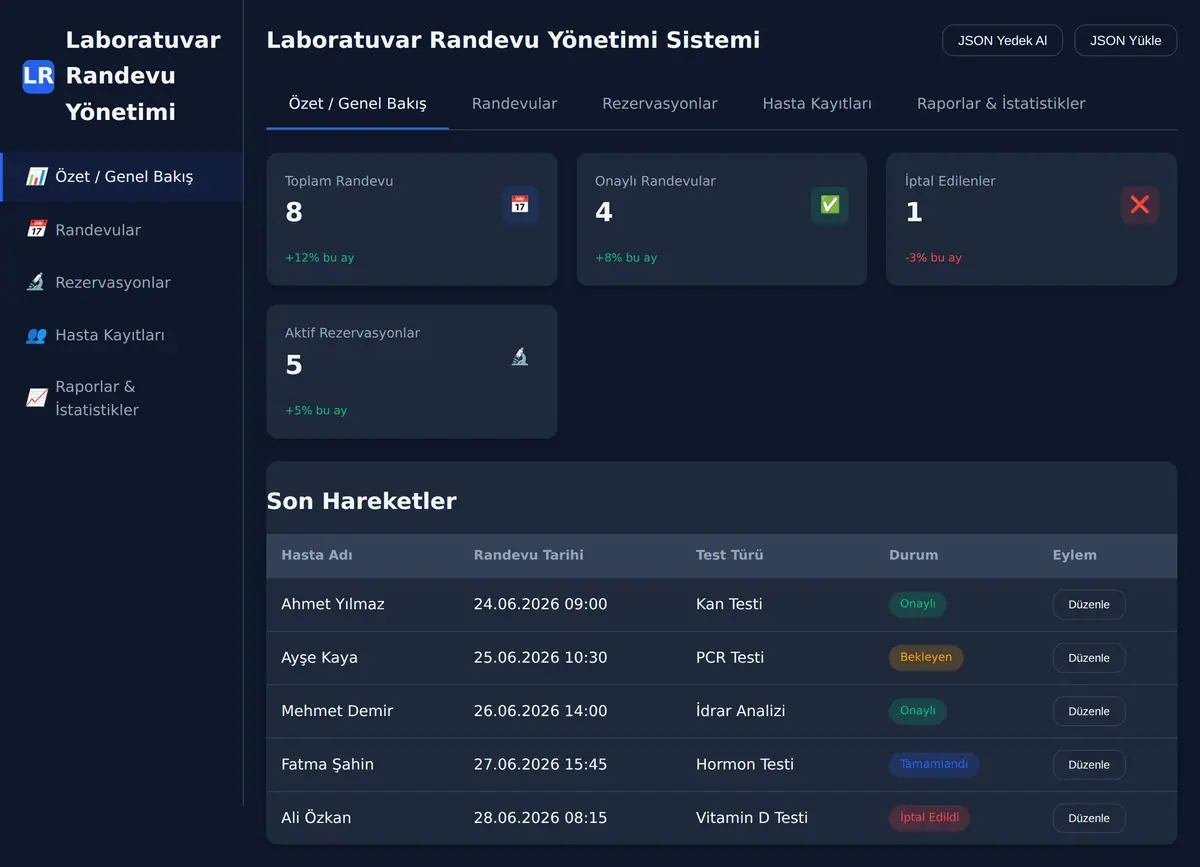Image resolution: width=1200 pixels, height=867 pixels.
Task: Go to the Raporlar & İstatistikler tab
Action: 1001,104
